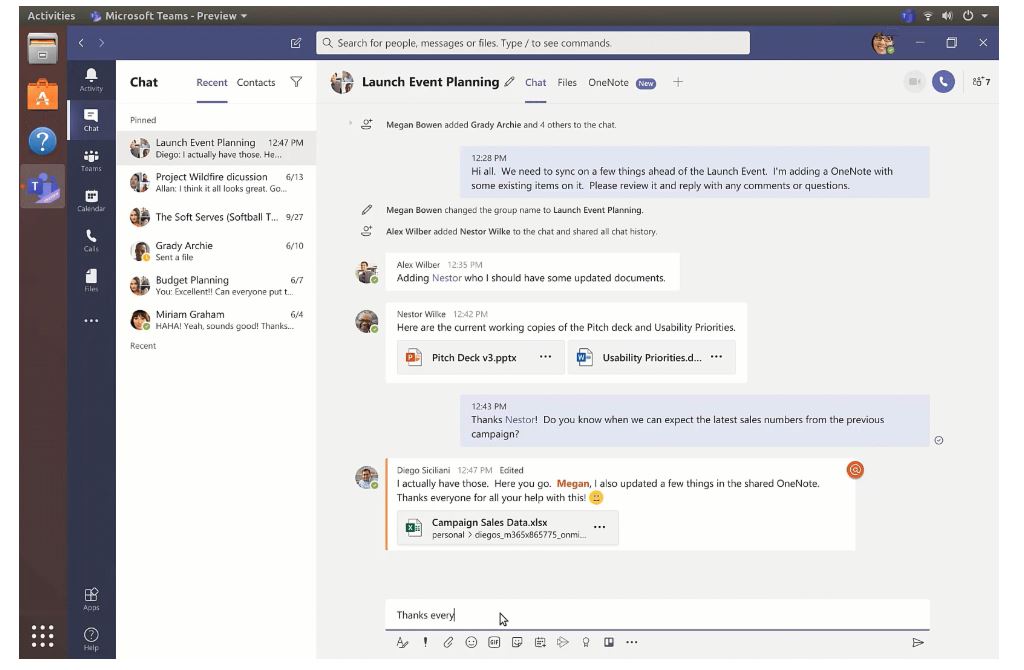This screenshot has height=670, width=1024.
Task: Open system menu arrow in top bar
Action: click(984, 16)
